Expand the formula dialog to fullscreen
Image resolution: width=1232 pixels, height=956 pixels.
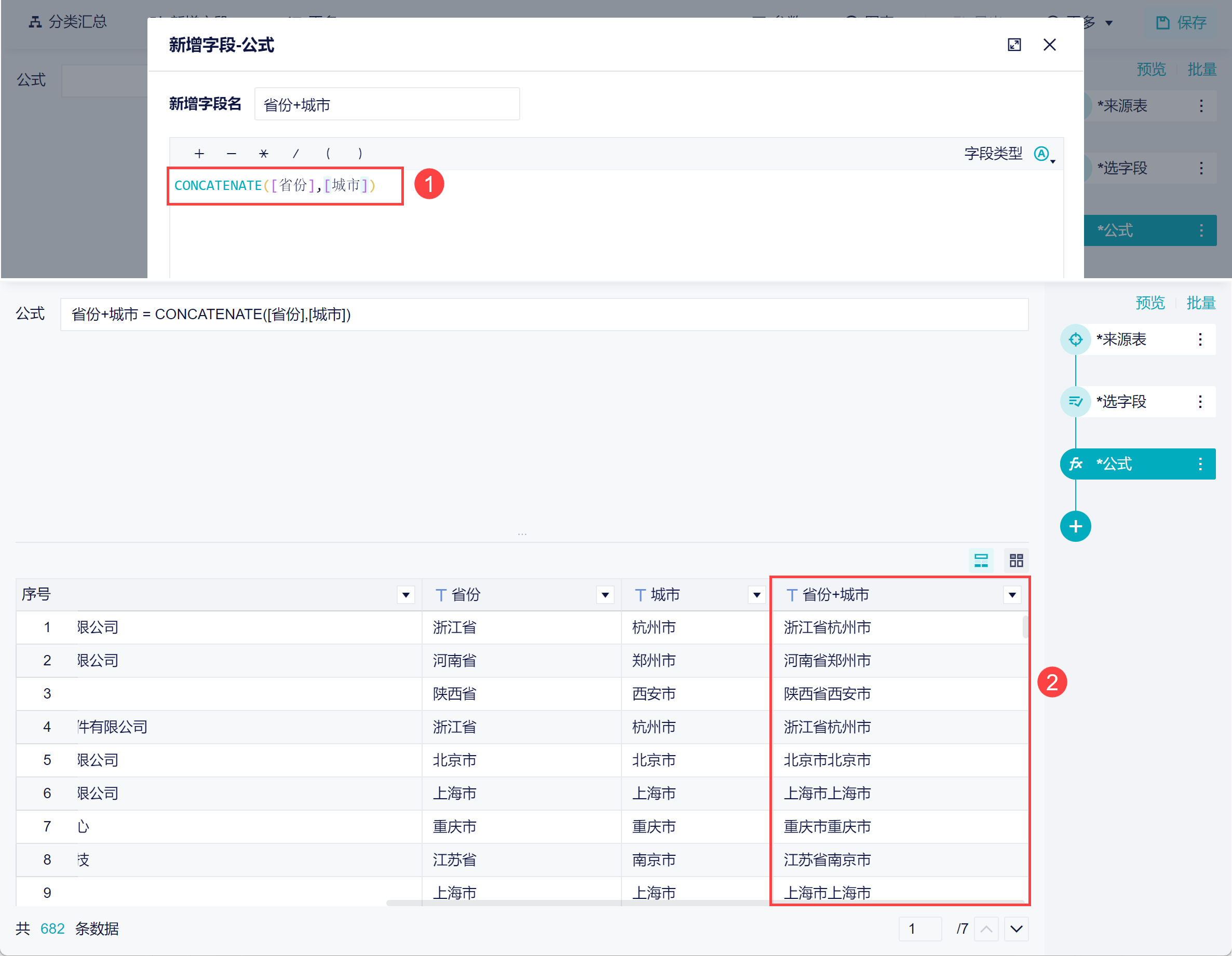tap(1014, 45)
